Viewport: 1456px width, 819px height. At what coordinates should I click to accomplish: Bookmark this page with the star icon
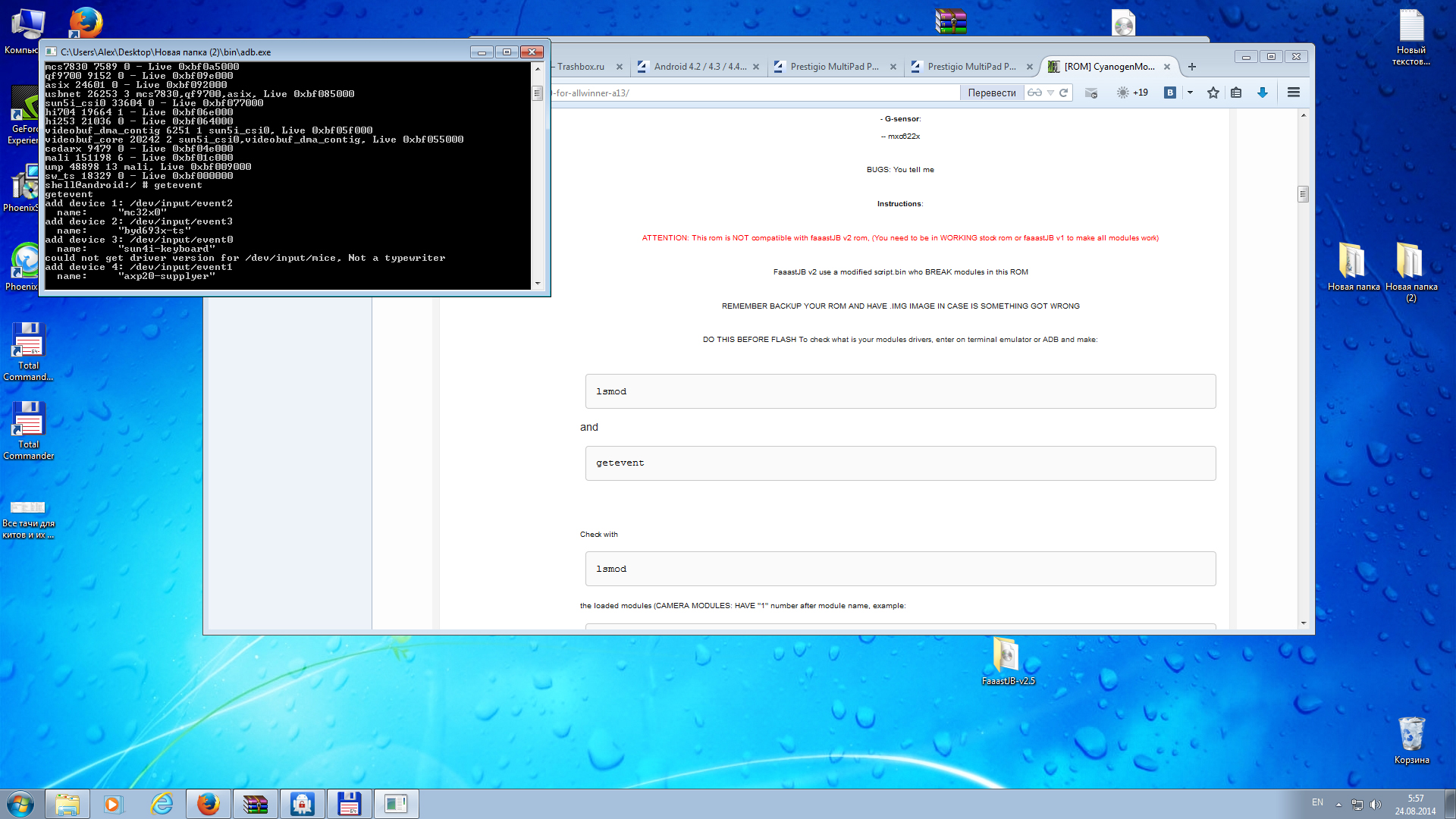coord(1213,93)
